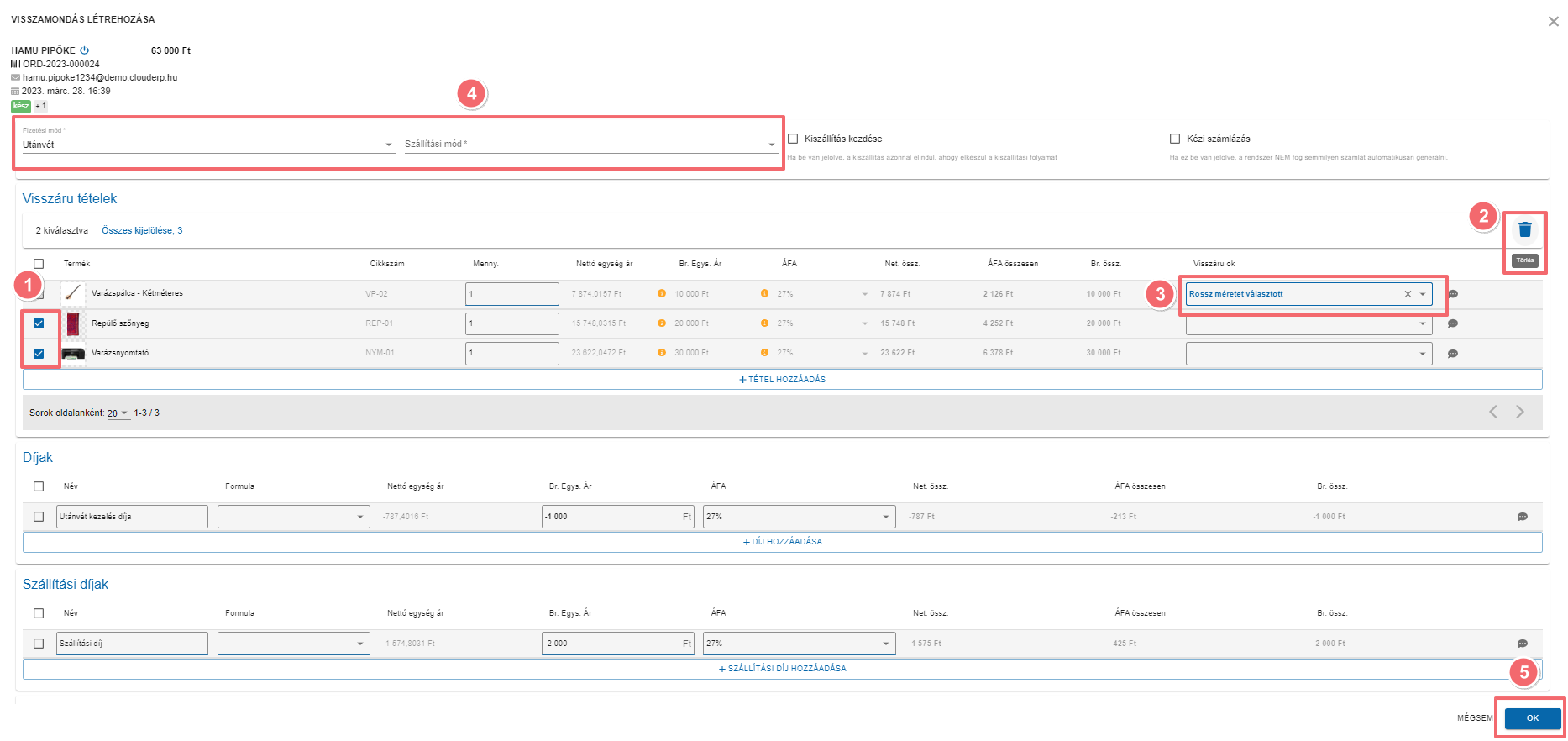This screenshot has width=1568, height=741.
Task: Click comment icon for Utánvét kezelés díja
Action: click(x=1522, y=517)
